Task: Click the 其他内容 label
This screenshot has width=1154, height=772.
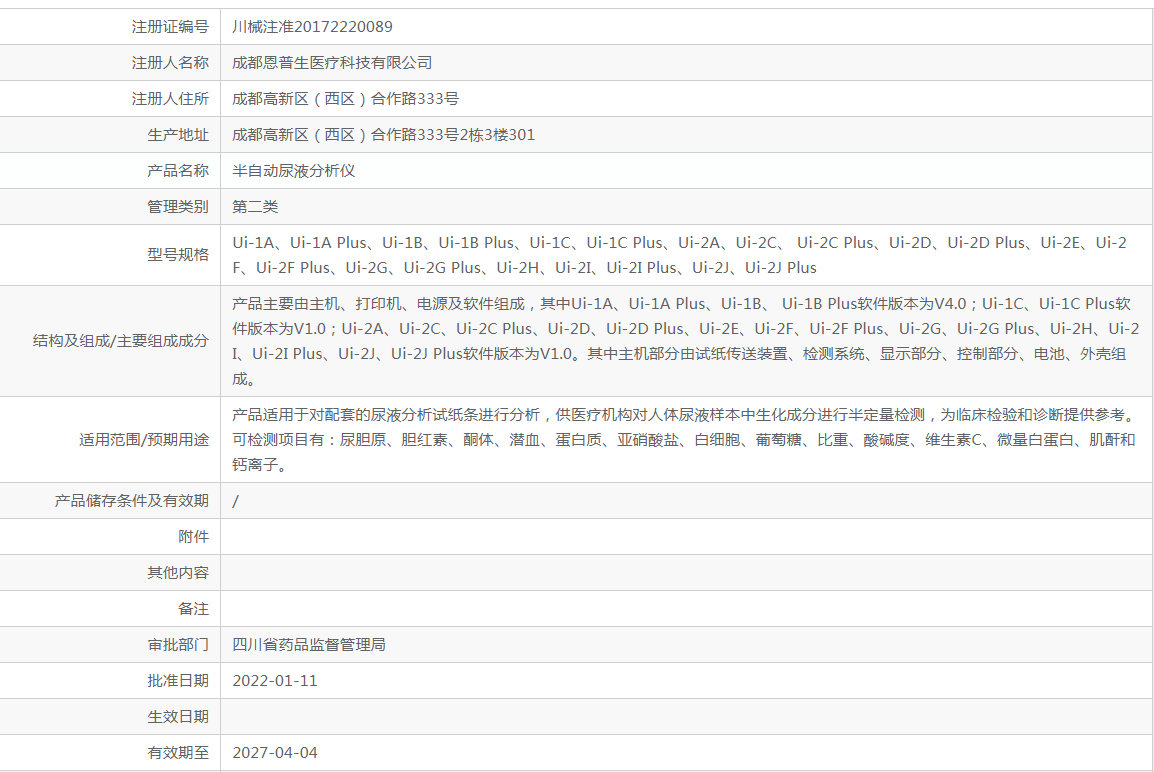Action: click(x=178, y=573)
